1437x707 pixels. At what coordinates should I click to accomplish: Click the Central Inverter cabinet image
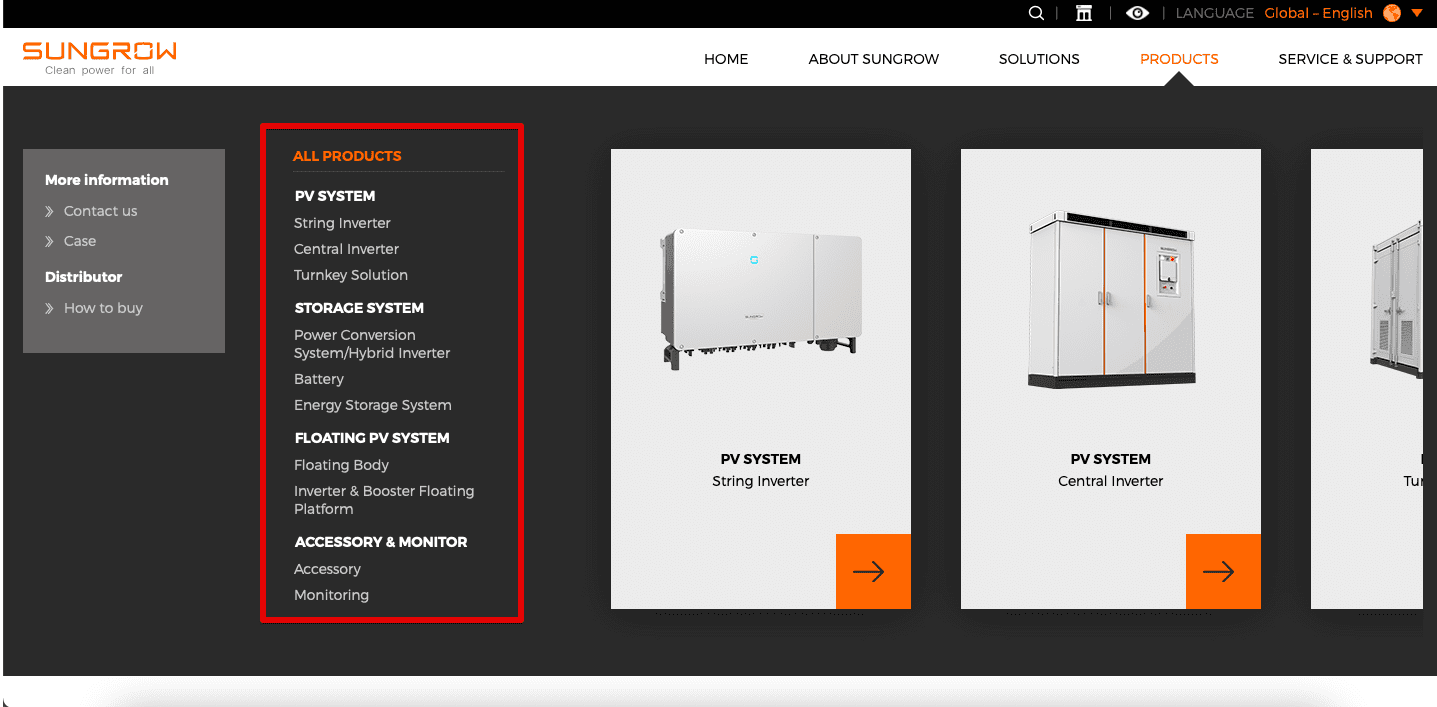1111,299
